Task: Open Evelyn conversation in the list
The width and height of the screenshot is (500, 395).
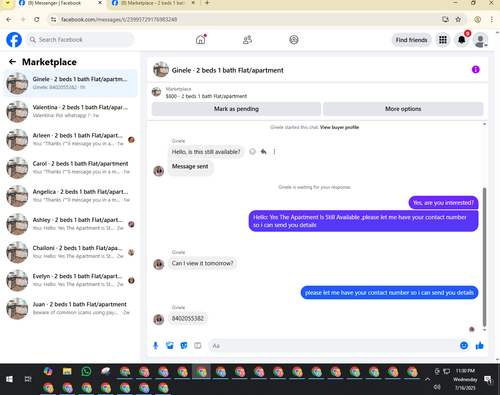Action: [x=70, y=280]
